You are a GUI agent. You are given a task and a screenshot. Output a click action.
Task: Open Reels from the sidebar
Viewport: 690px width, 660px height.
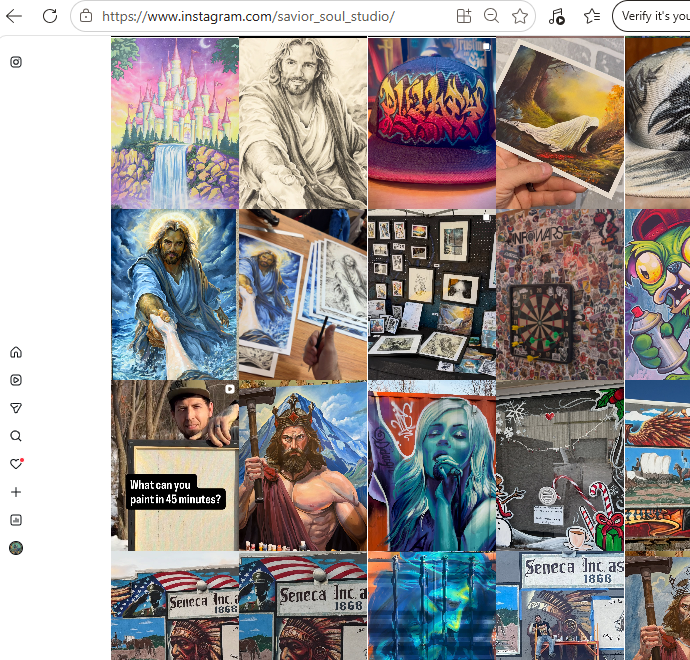[x=16, y=380]
